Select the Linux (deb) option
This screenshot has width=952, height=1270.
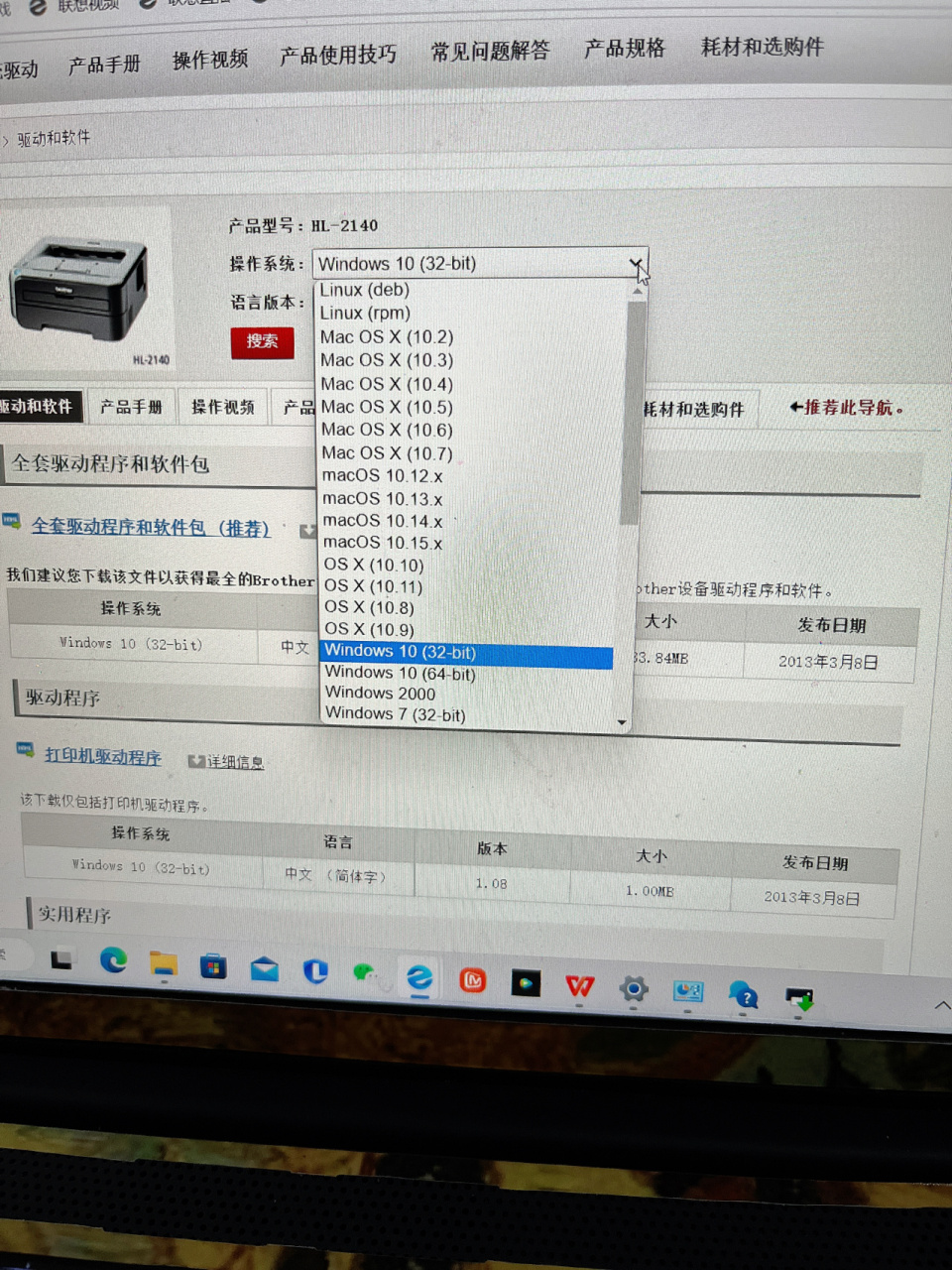click(364, 290)
